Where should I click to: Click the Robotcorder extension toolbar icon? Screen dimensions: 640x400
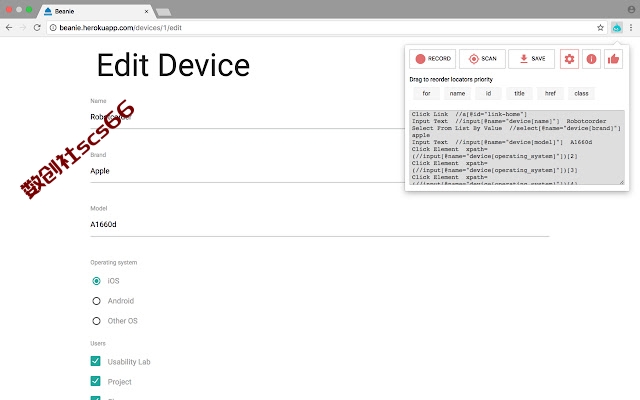(x=617, y=28)
